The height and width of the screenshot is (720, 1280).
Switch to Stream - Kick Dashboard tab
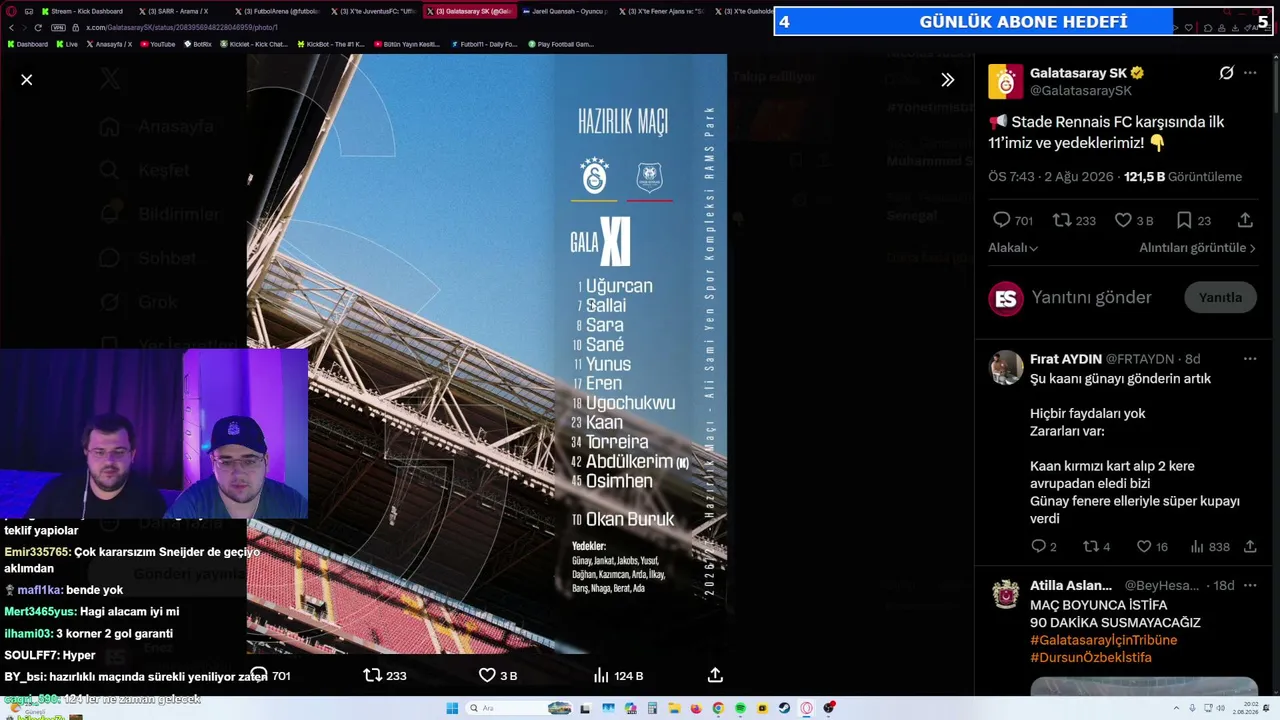coord(82,12)
